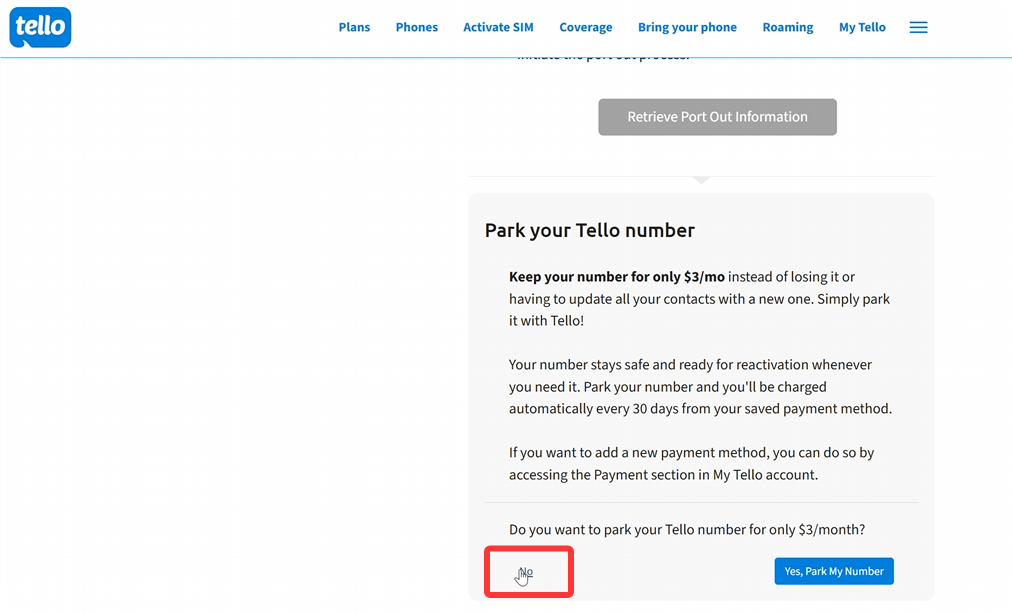Open the Plans menu item
Viewport: 1012px width, 612px height.
tap(354, 28)
